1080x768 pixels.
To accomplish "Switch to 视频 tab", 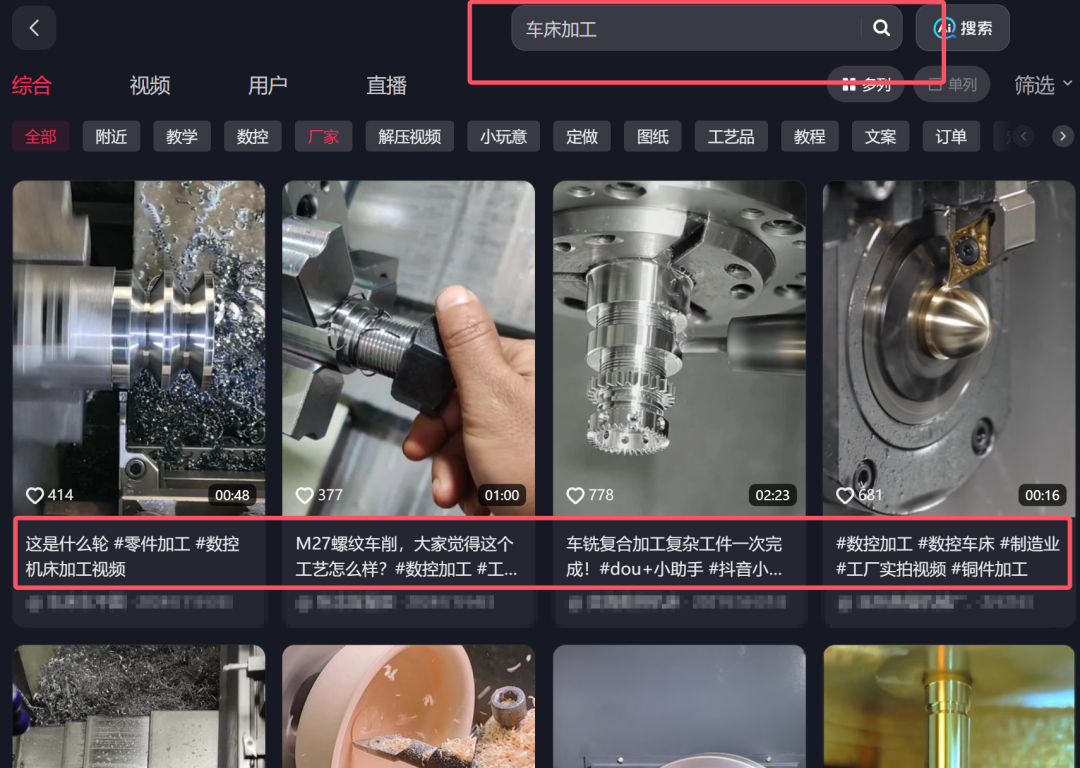I will (x=150, y=85).
